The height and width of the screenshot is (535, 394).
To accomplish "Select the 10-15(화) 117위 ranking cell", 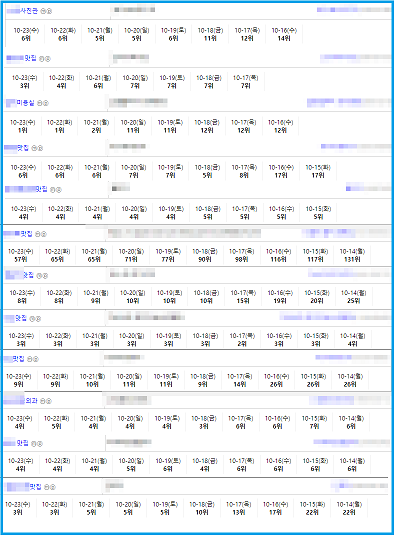I will pos(315,255).
